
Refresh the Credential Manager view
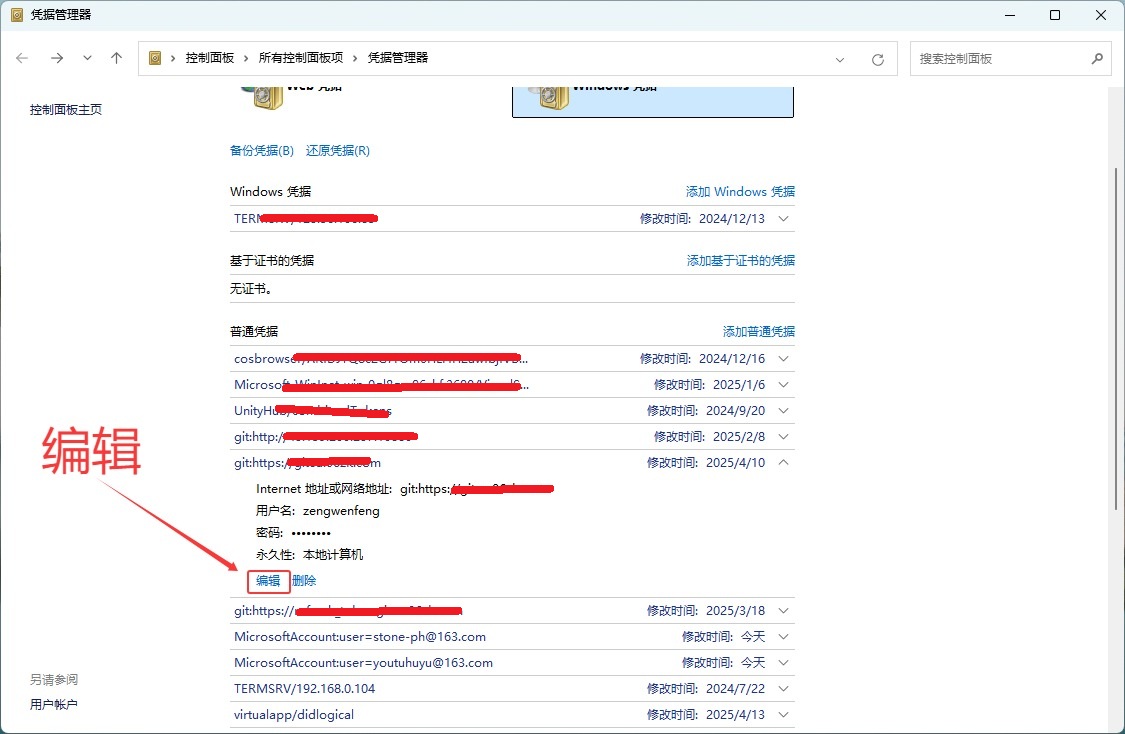click(x=877, y=60)
